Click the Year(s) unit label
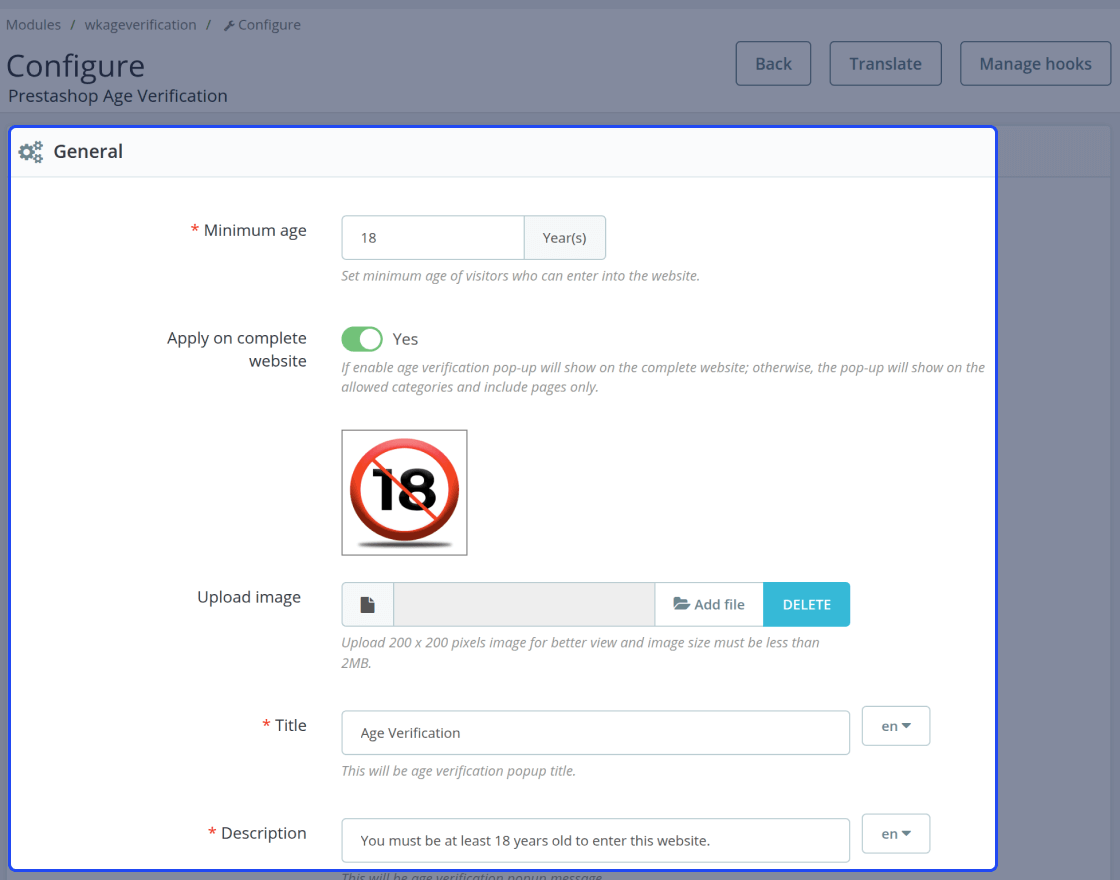1120x880 pixels. [564, 238]
